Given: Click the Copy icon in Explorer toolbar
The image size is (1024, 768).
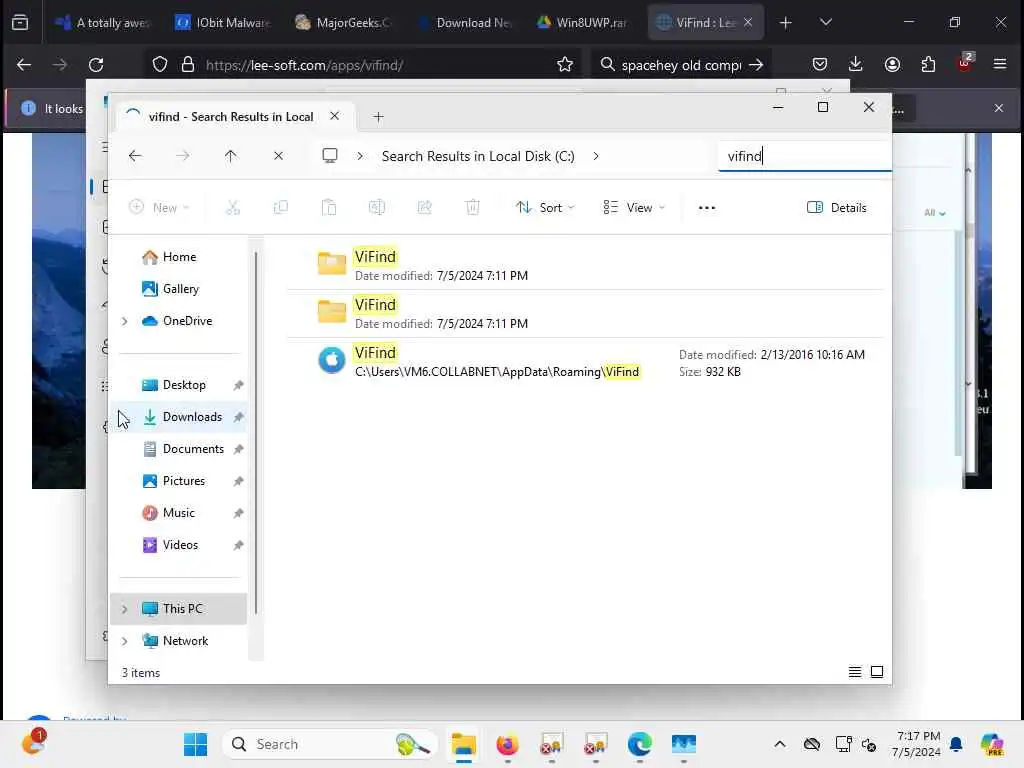Looking at the screenshot, I should click(x=281, y=208).
